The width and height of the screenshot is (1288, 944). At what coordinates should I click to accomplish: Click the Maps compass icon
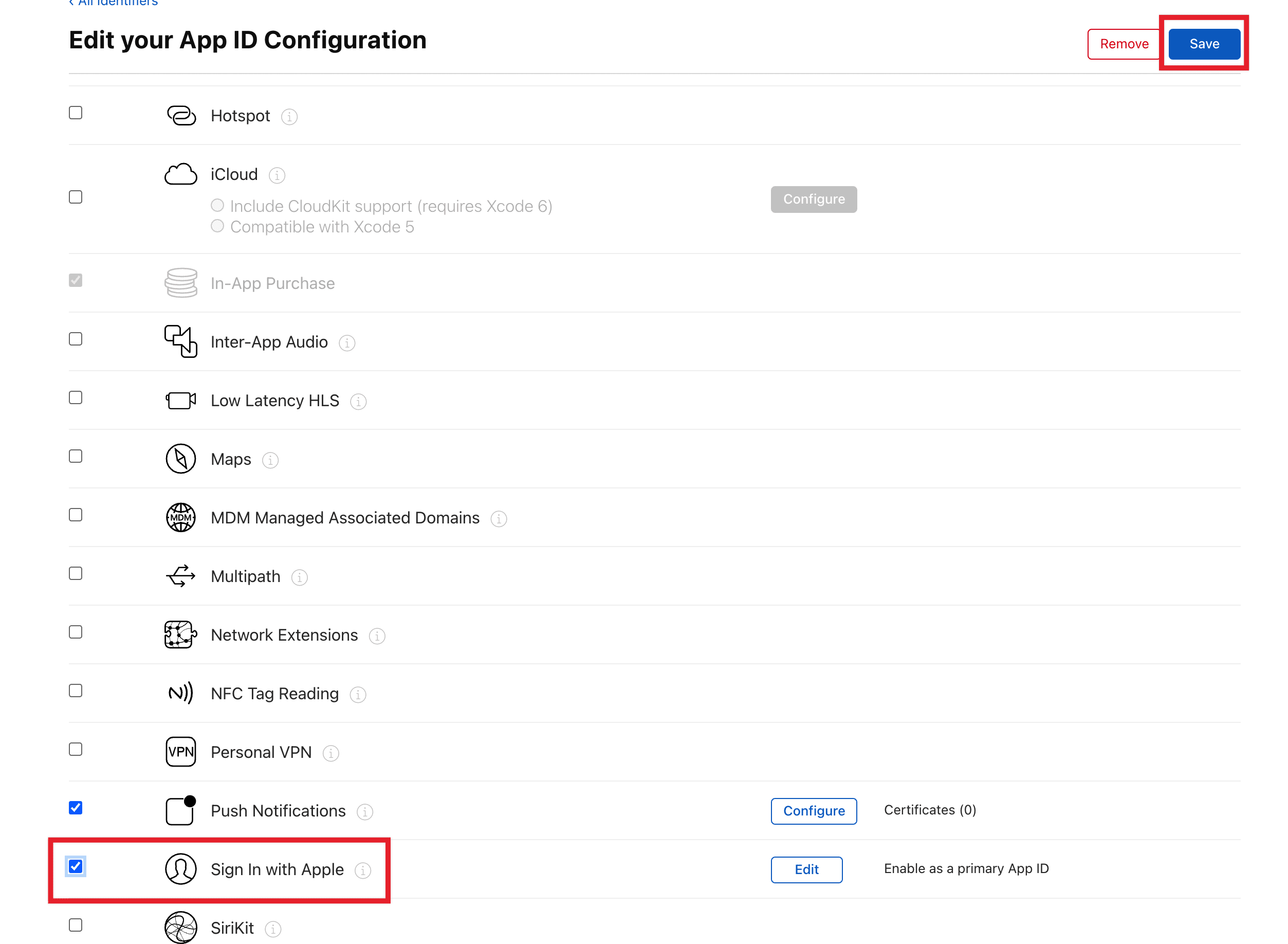pyautogui.click(x=180, y=459)
